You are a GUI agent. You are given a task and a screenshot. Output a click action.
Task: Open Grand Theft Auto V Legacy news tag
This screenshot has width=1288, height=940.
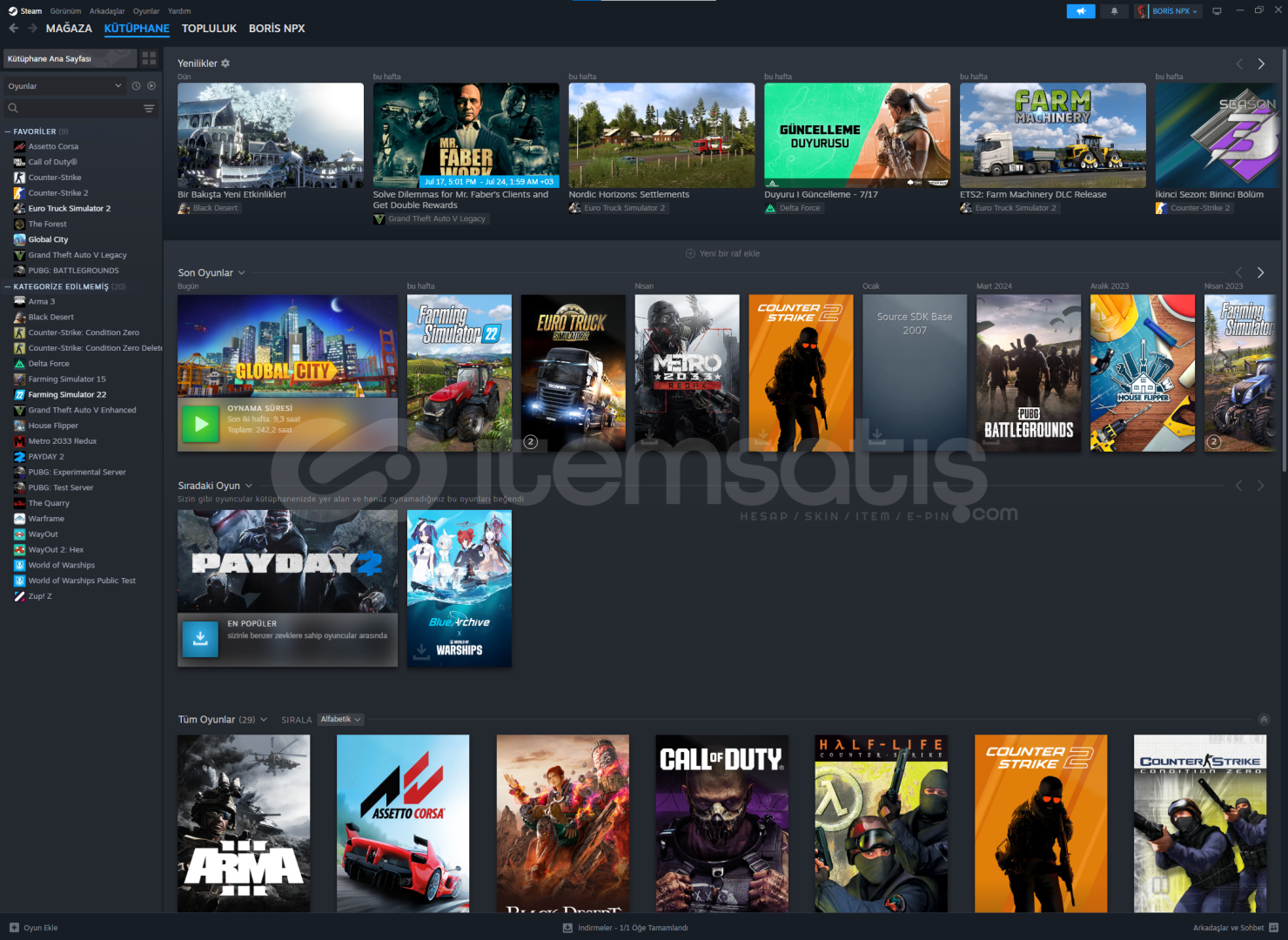coord(431,219)
